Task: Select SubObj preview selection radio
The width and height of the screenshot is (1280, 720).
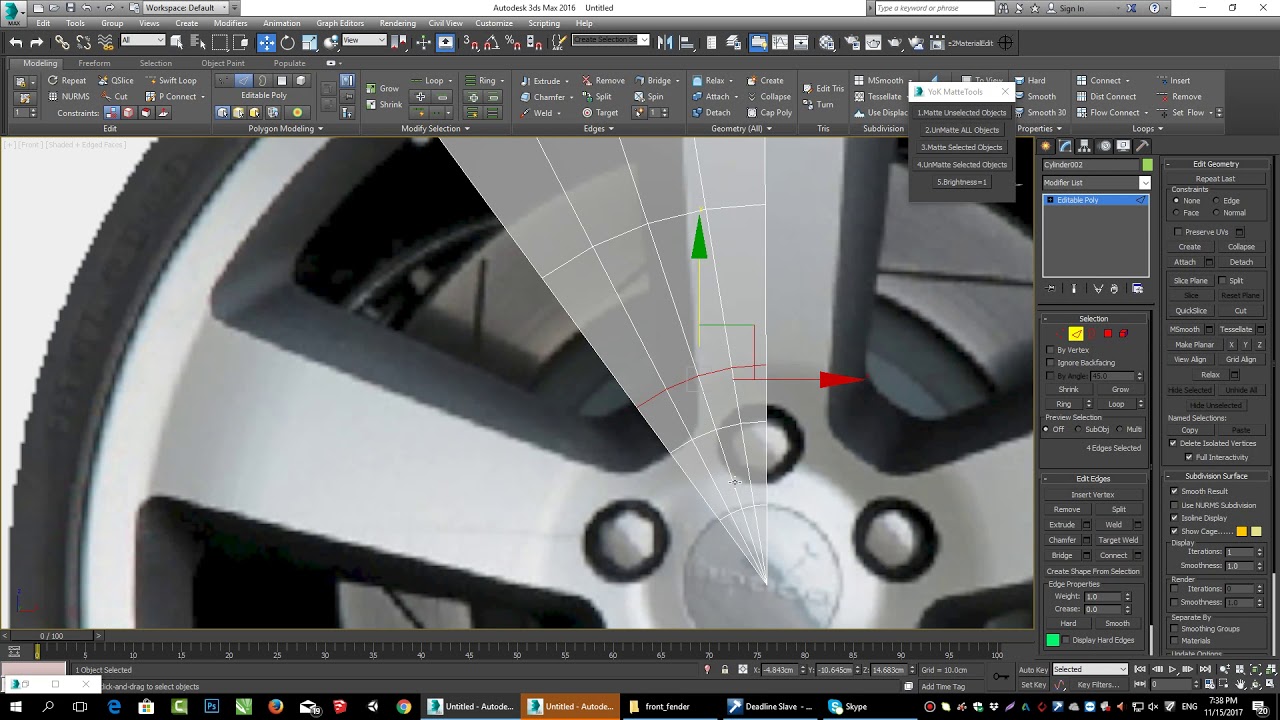Action: 1078,429
